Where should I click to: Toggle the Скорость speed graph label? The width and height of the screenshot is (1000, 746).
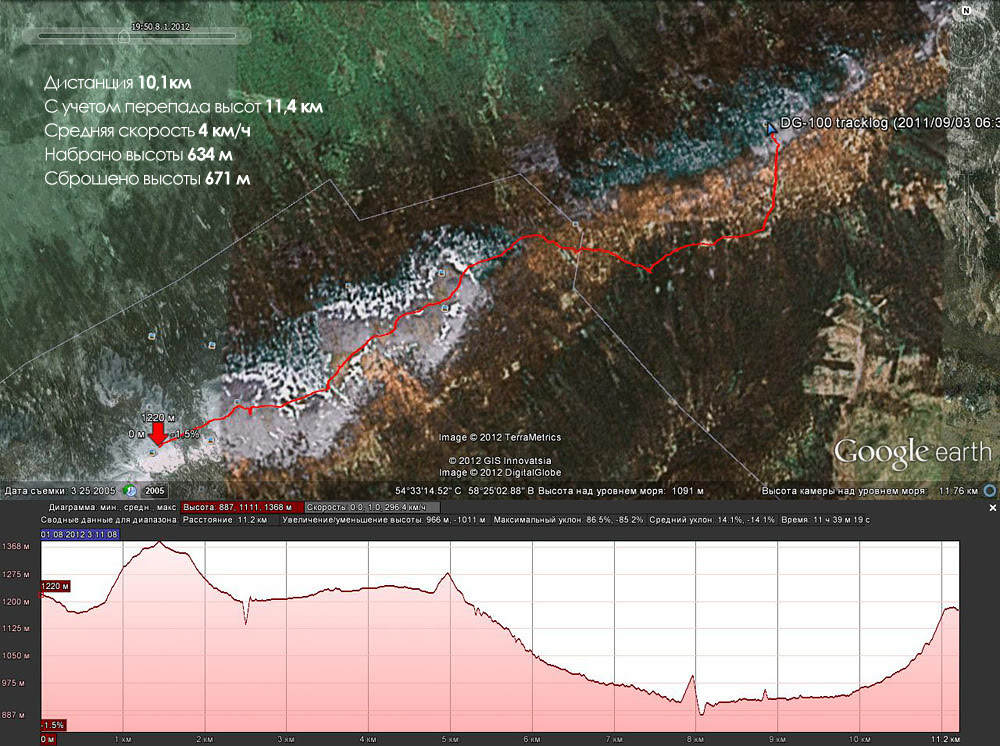pyautogui.click(x=371, y=507)
